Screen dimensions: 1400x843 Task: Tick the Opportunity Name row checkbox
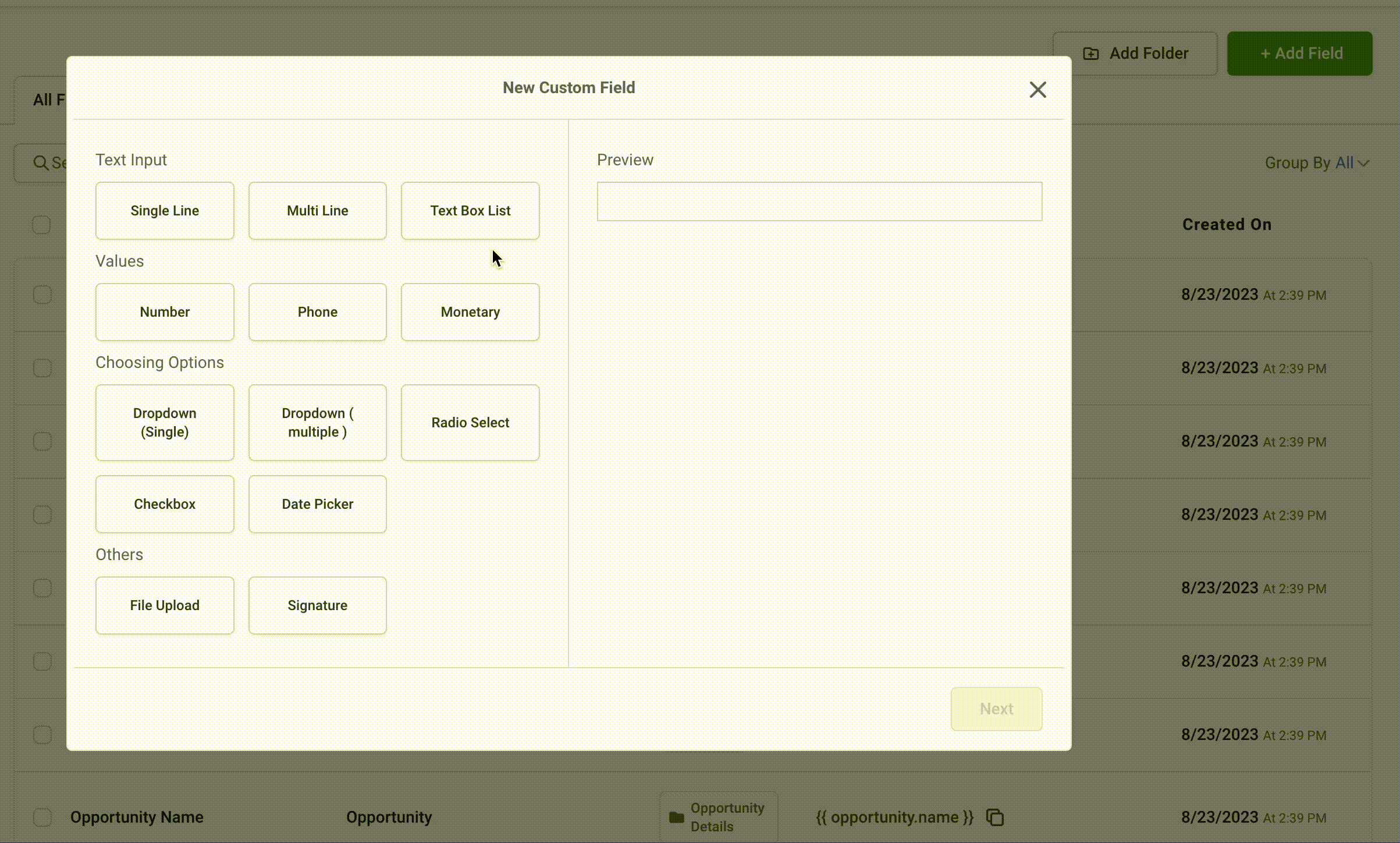[42, 817]
